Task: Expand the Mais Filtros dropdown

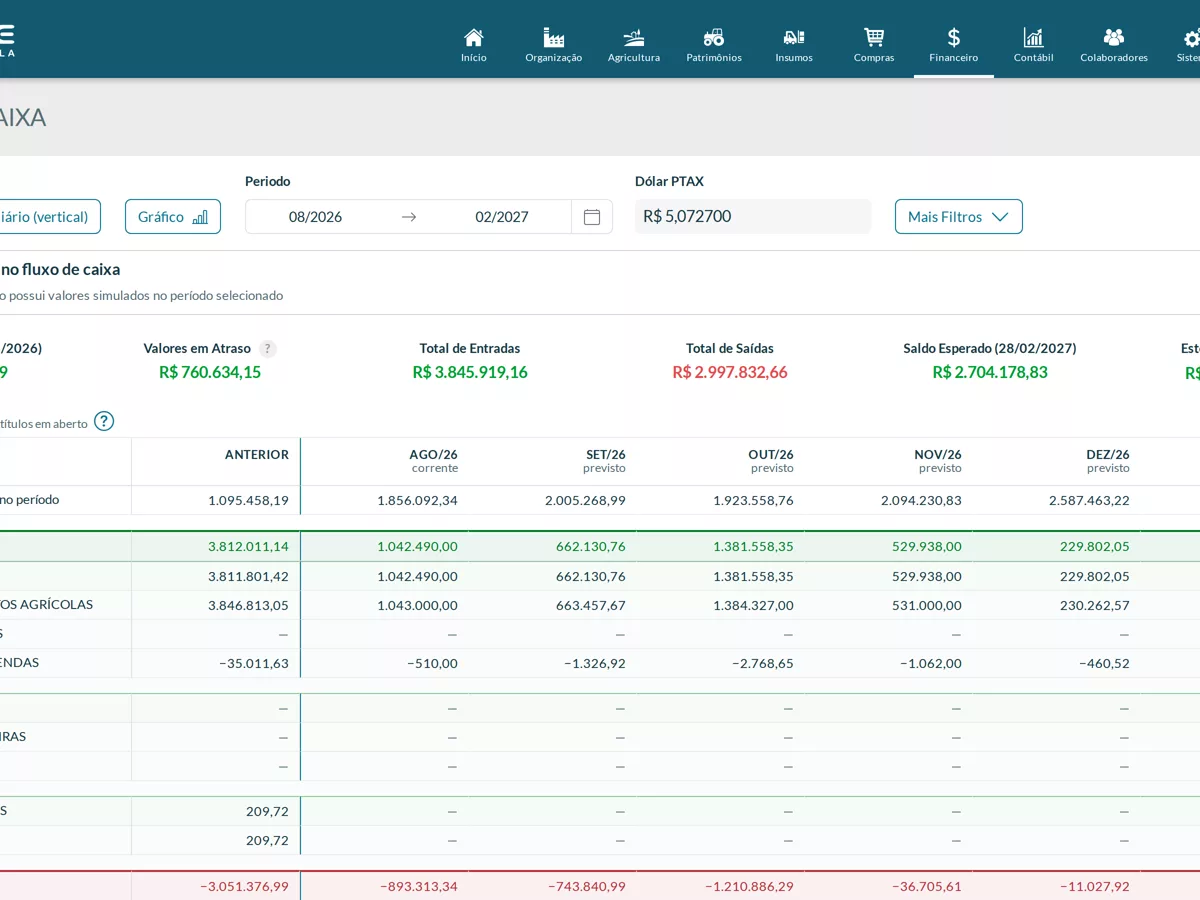Action: (959, 216)
